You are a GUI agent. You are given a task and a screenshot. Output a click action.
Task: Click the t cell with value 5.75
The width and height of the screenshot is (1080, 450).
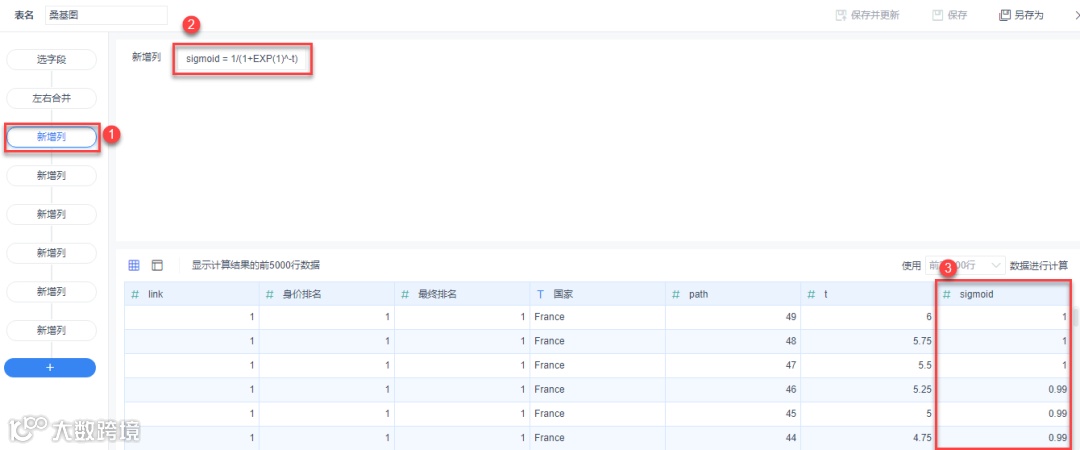(869, 341)
